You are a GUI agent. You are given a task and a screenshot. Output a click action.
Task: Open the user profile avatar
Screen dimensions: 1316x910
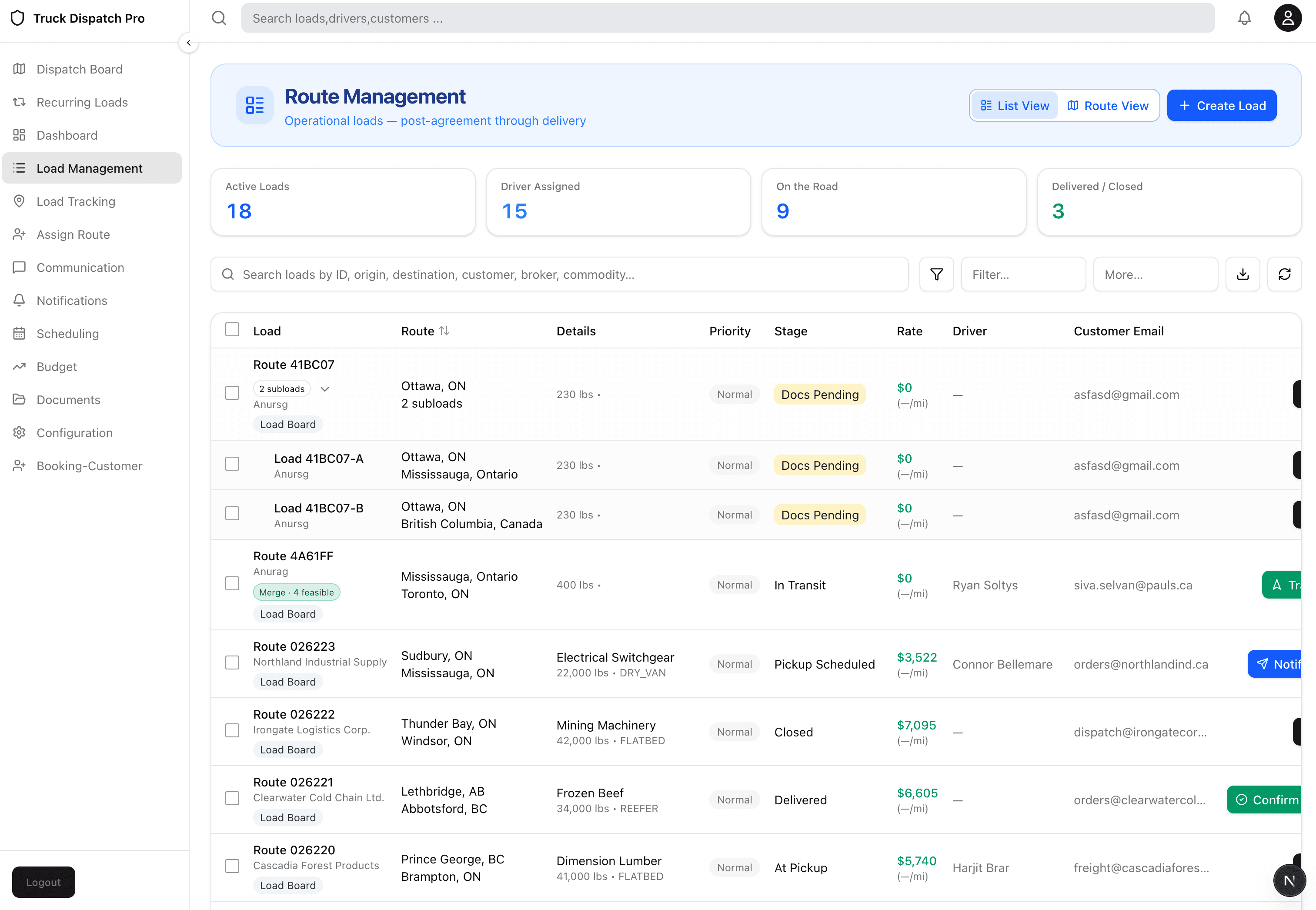click(1287, 18)
